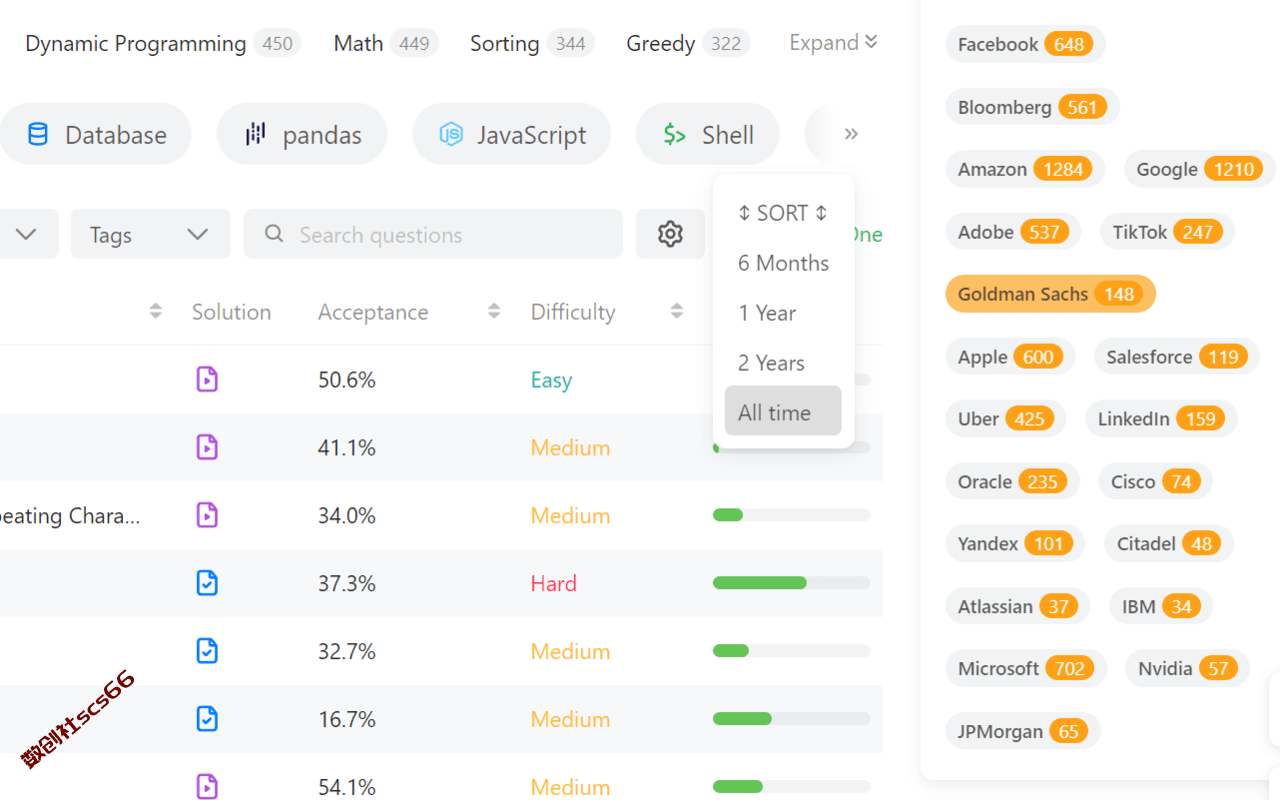
Task: Select the Adobe company tag
Action: [1013, 232]
